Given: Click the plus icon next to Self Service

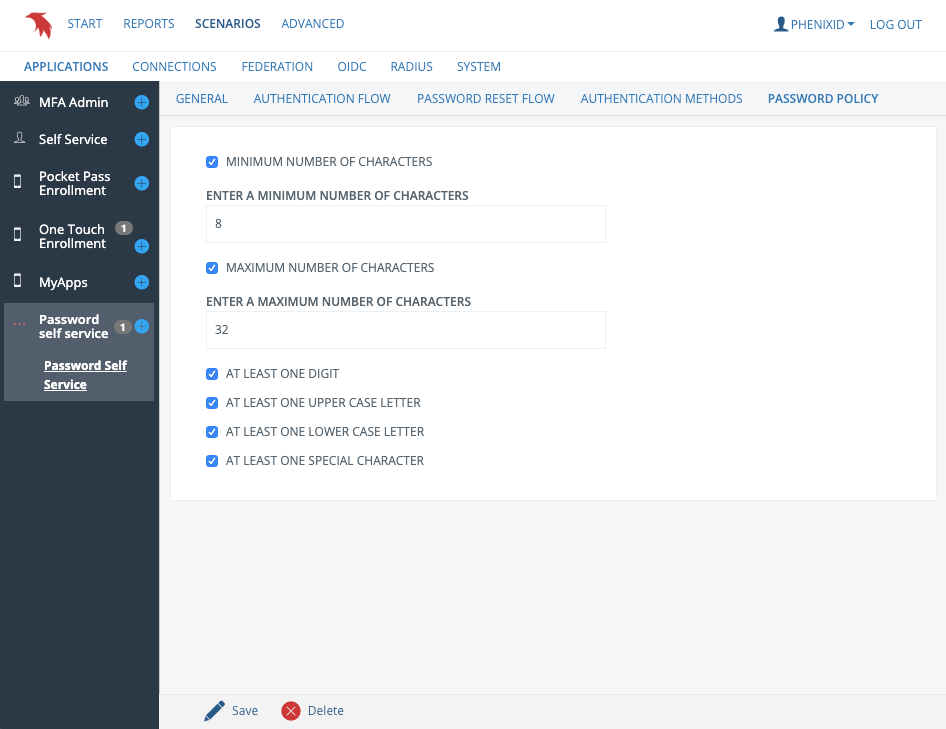Looking at the screenshot, I should coord(142,139).
